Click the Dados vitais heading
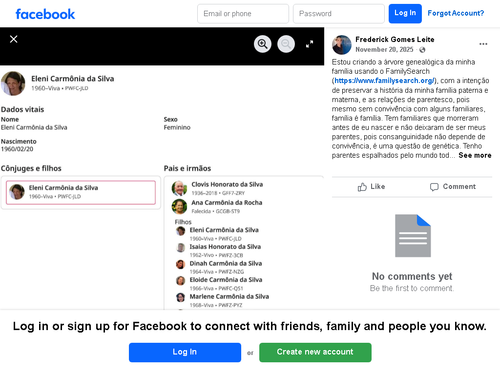 tap(22, 109)
